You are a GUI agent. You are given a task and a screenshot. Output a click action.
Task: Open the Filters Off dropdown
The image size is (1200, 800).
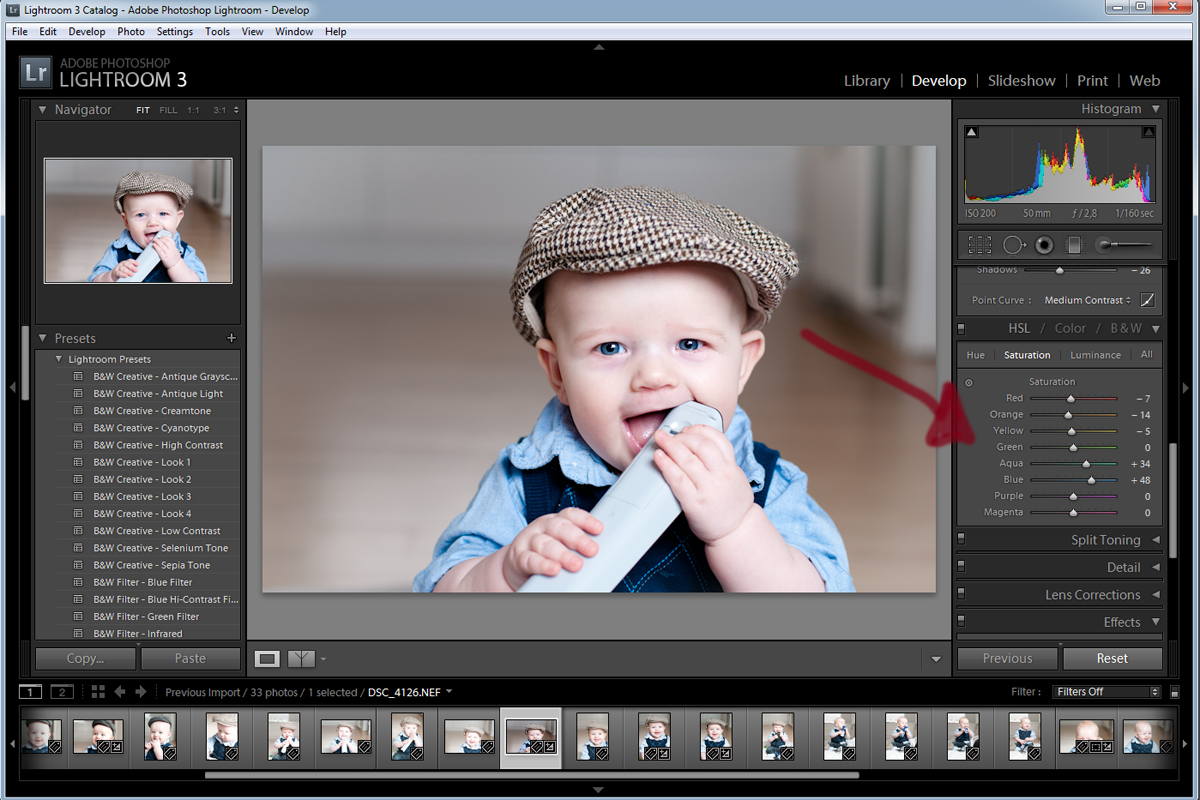point(1106,692)
